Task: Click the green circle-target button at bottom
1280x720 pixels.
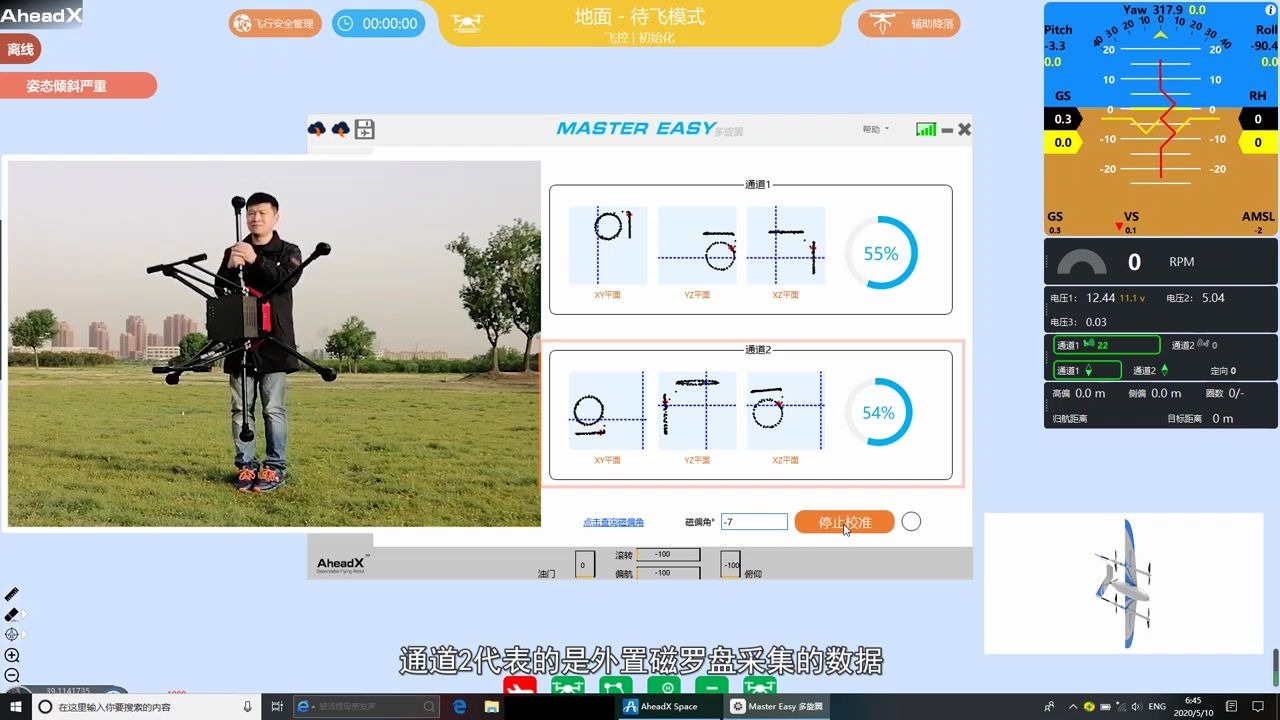Action: (x=664, y=686)
